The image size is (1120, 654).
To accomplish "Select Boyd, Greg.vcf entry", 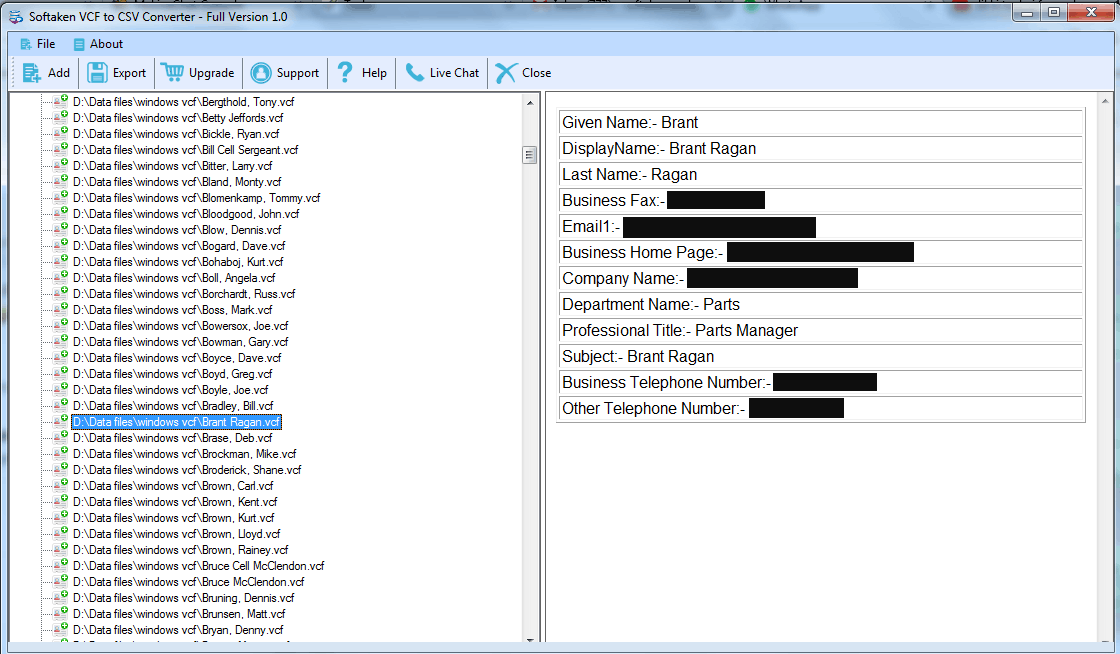I will click(x=172, y=373).
